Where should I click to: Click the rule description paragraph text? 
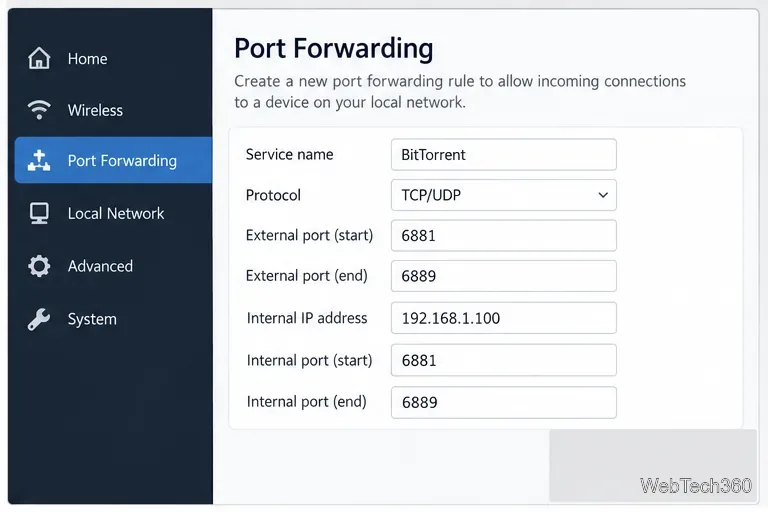pyautogui.click(x=460, y=92)
